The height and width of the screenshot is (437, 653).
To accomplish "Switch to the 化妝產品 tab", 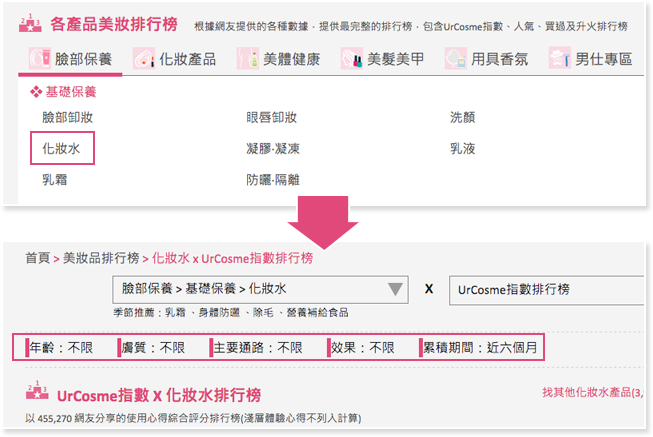I will 174,59.
